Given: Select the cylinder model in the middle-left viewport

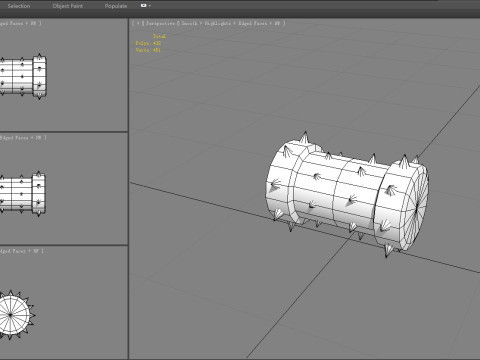Looking at the screenshot, I should point(23,193).
